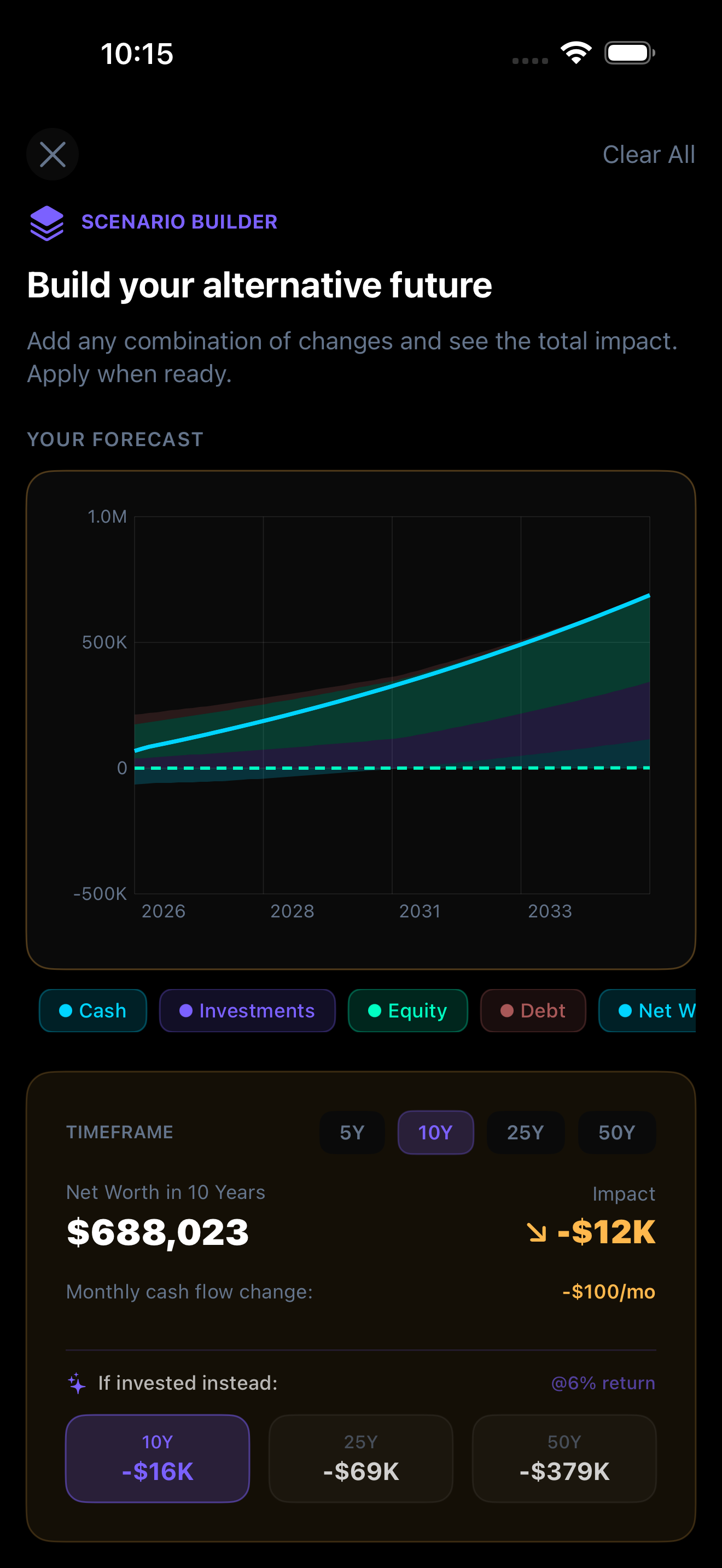
Task: Choose the 50Y timeframe
Action: point(616,1133)
